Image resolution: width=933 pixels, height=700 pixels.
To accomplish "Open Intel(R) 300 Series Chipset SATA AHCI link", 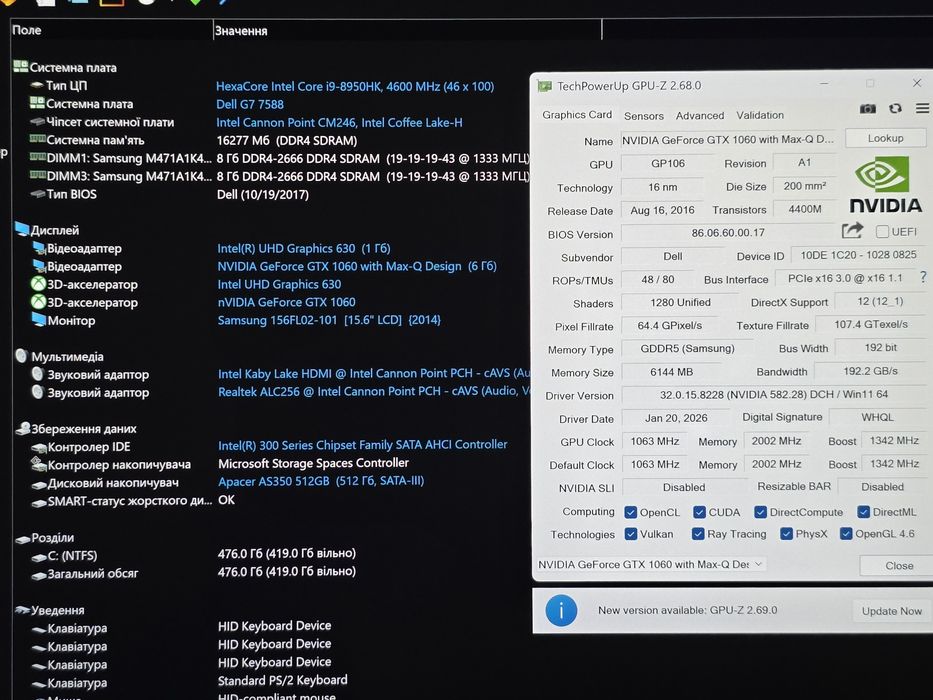I will [x=362, y=445].
